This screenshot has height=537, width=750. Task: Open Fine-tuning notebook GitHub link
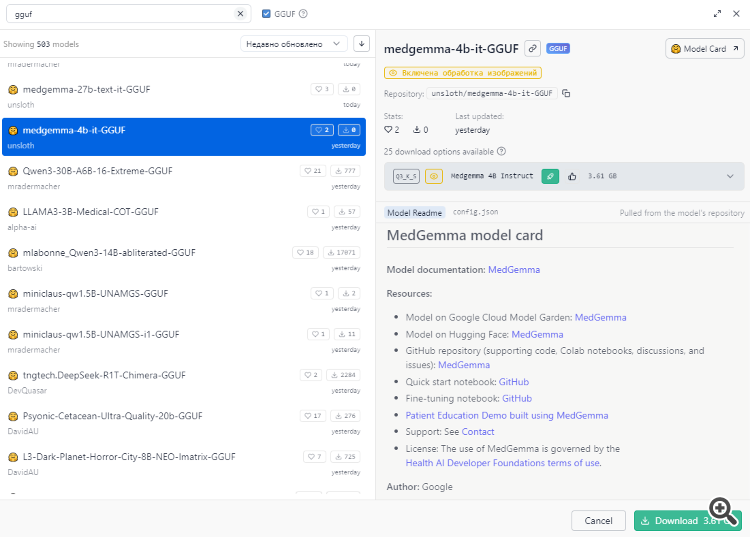coord(517,398)
